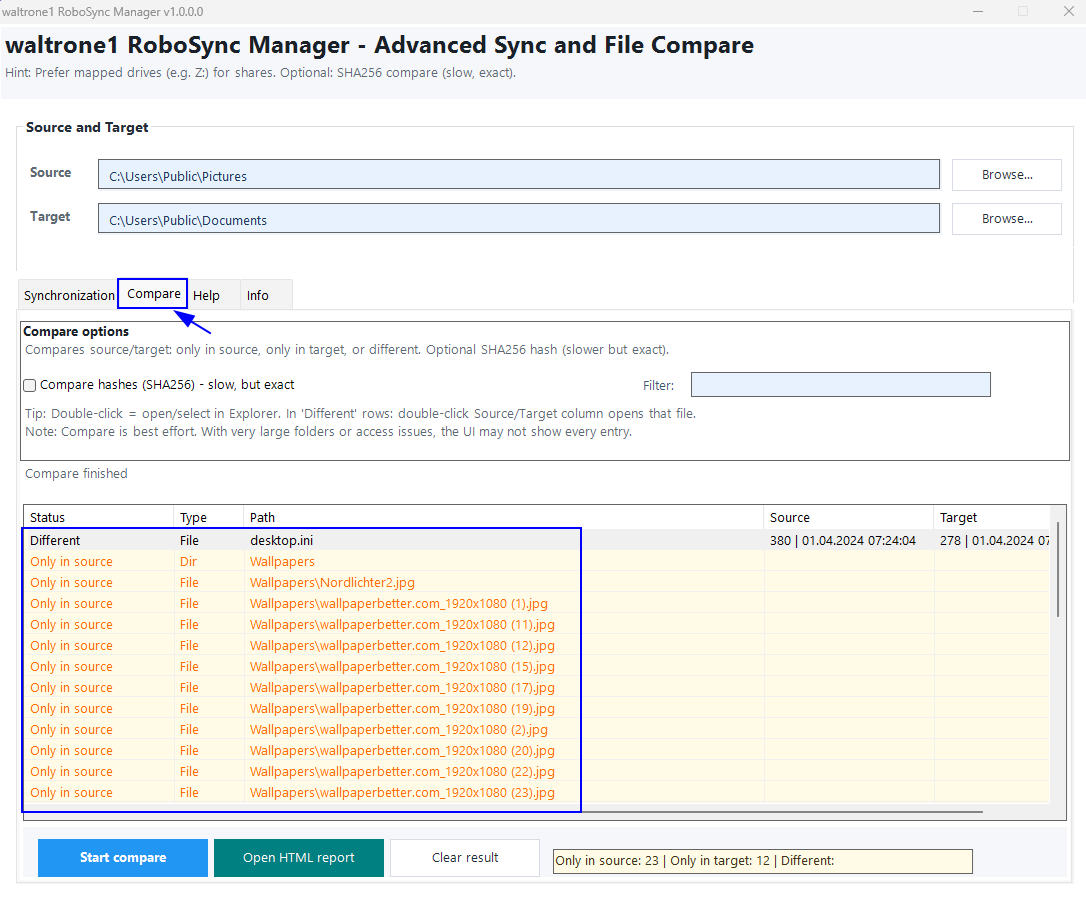Select the Info tab

pyautogui.click(x=258, y=295)
